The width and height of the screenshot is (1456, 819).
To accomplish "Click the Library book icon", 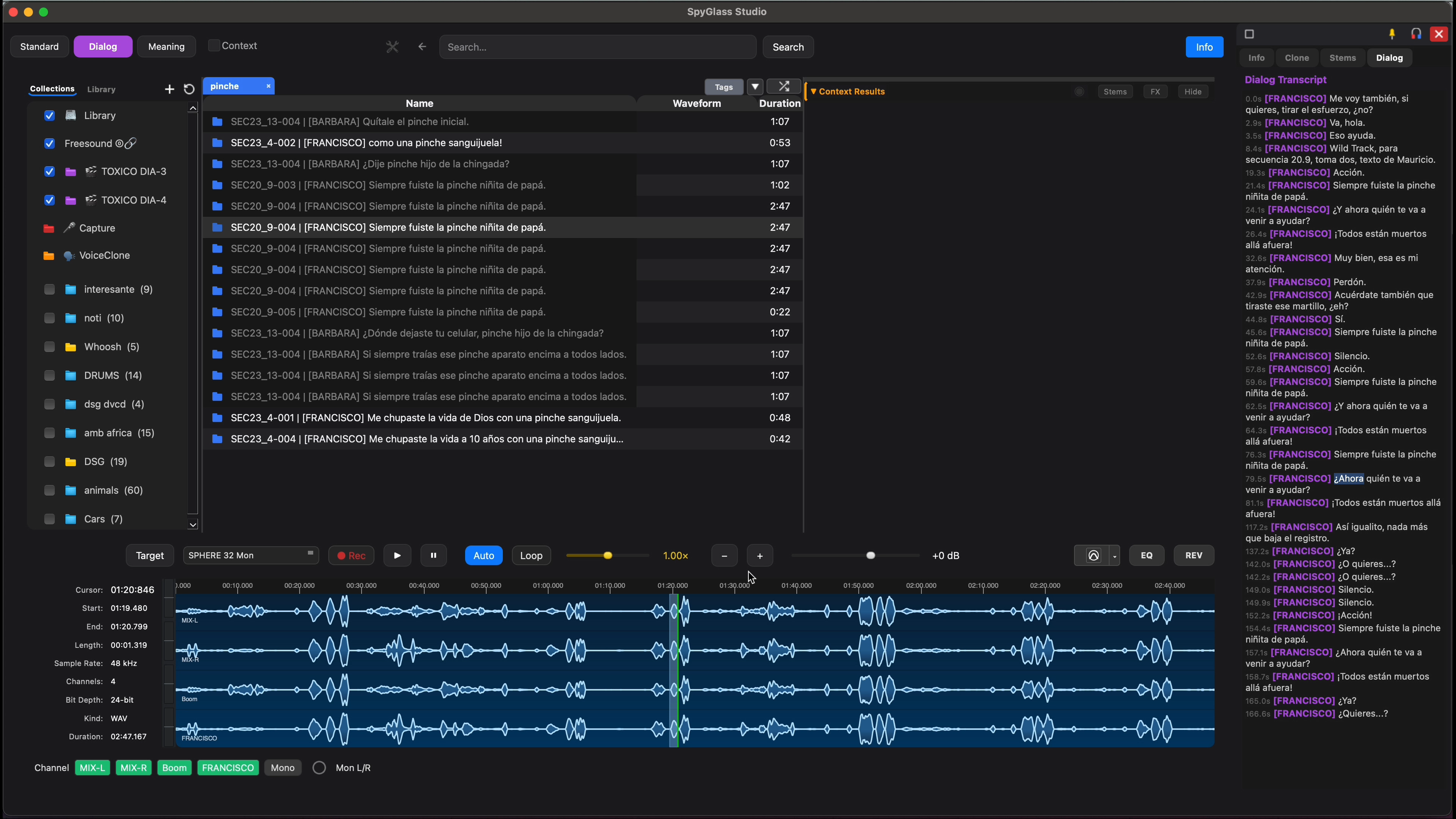I will (x=71, y=115).
